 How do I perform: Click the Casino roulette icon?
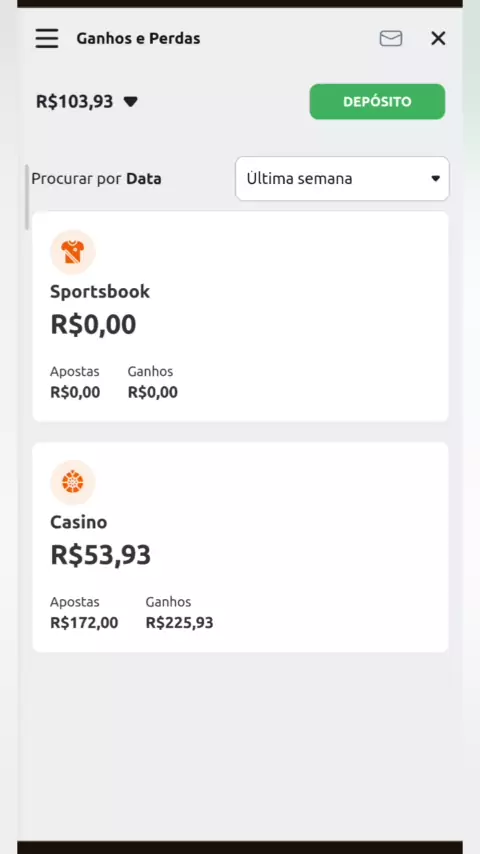point(72,483)
